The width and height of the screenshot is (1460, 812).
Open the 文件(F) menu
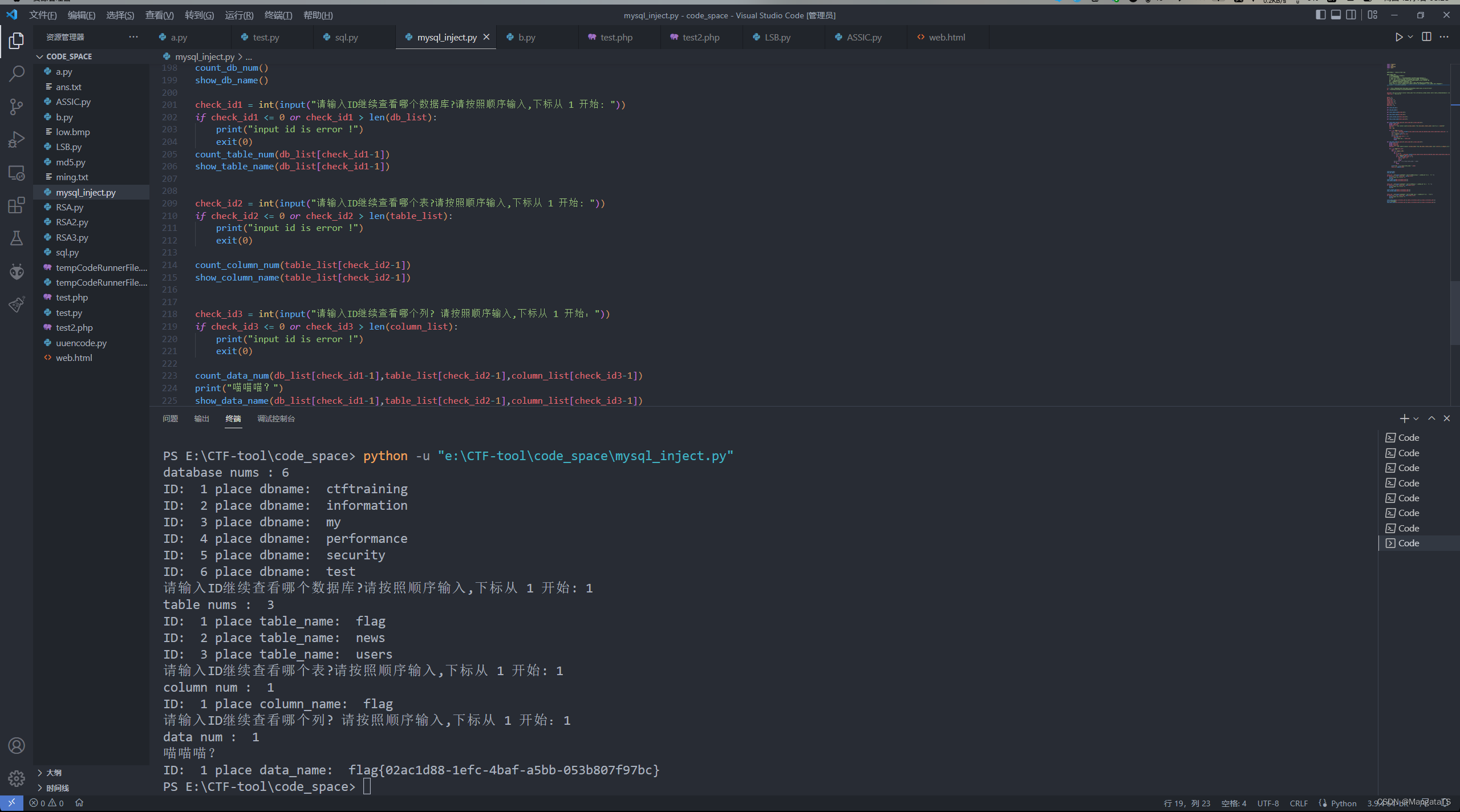coord(43,15)
